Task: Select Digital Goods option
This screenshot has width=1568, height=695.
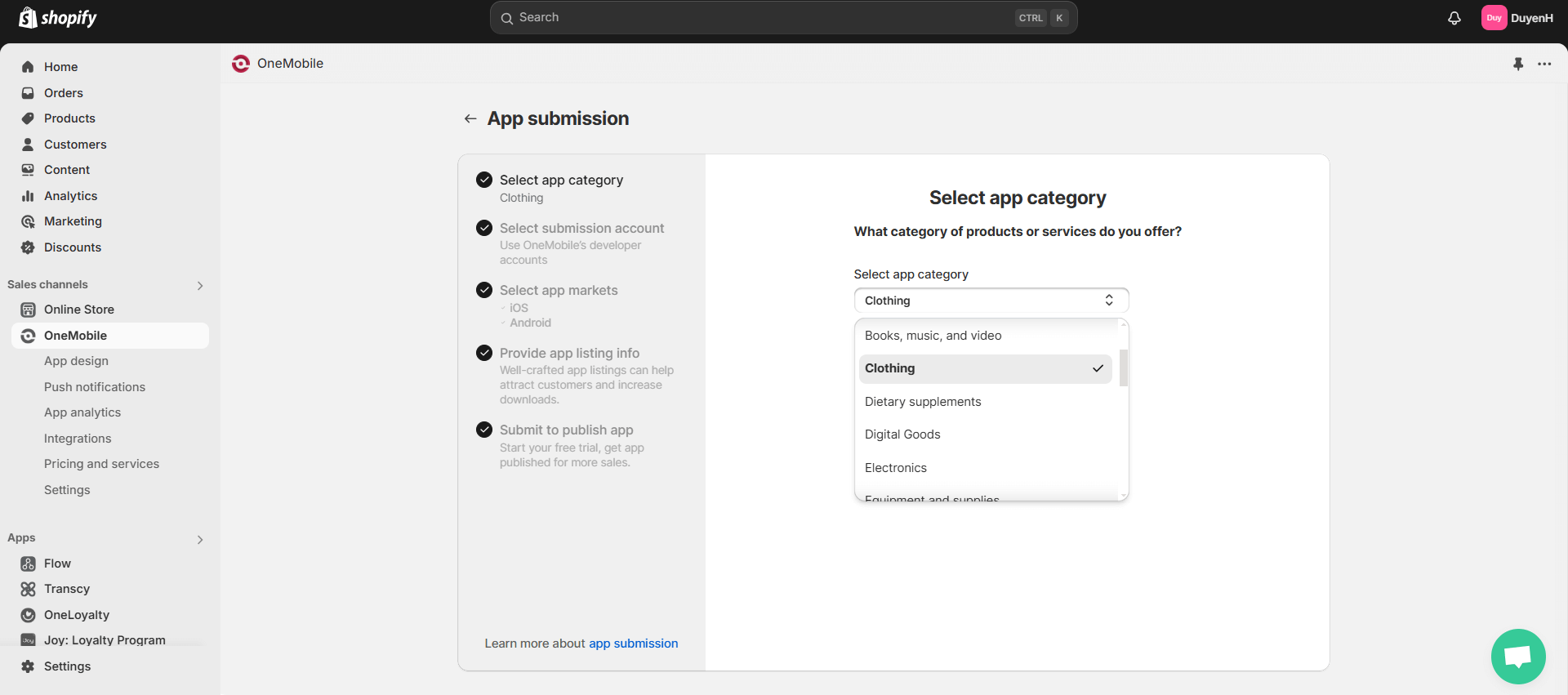Action: tap(986, 434)
